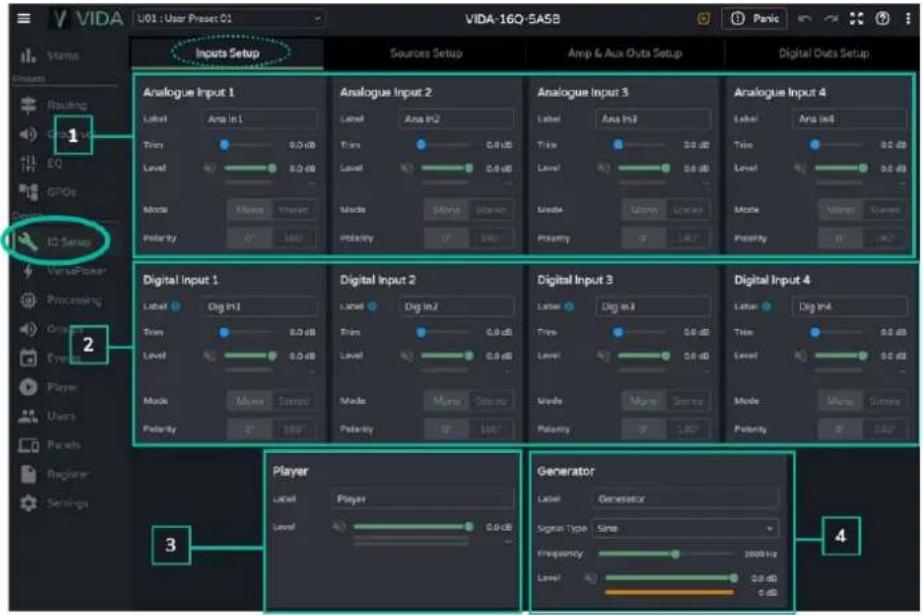Set Analogue Input 1 polarity to 180°
Image resolution: width=923 pixels, height=615 pixels.
click(294, 238)
